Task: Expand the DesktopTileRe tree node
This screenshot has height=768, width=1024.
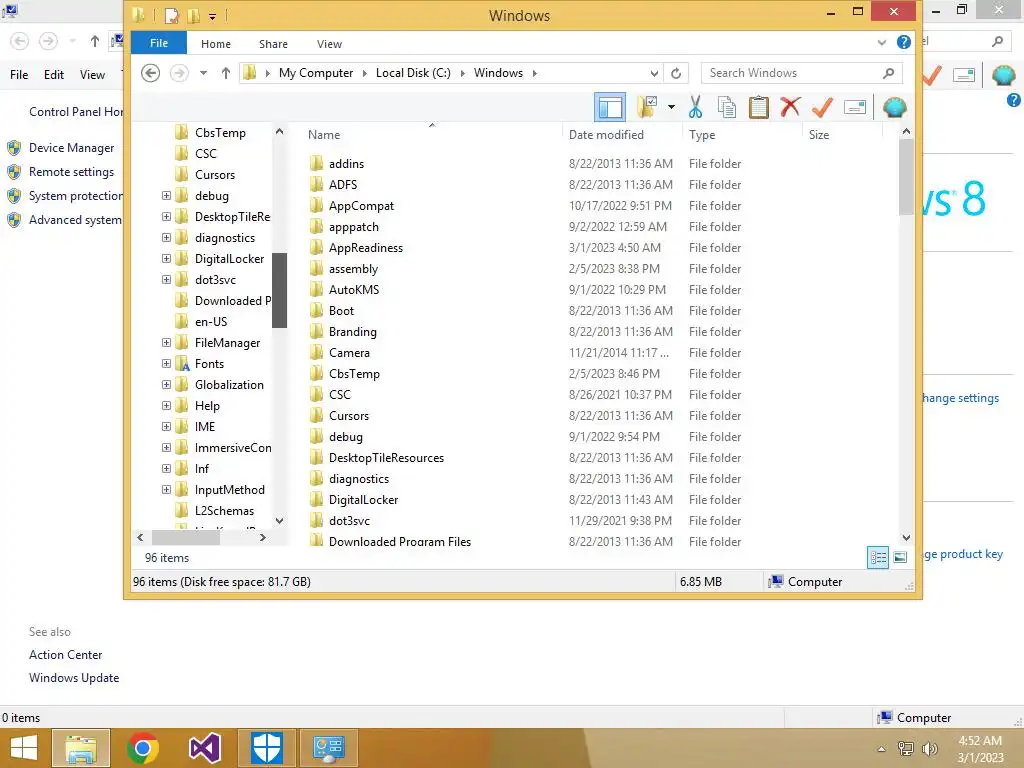Action: 166,216
